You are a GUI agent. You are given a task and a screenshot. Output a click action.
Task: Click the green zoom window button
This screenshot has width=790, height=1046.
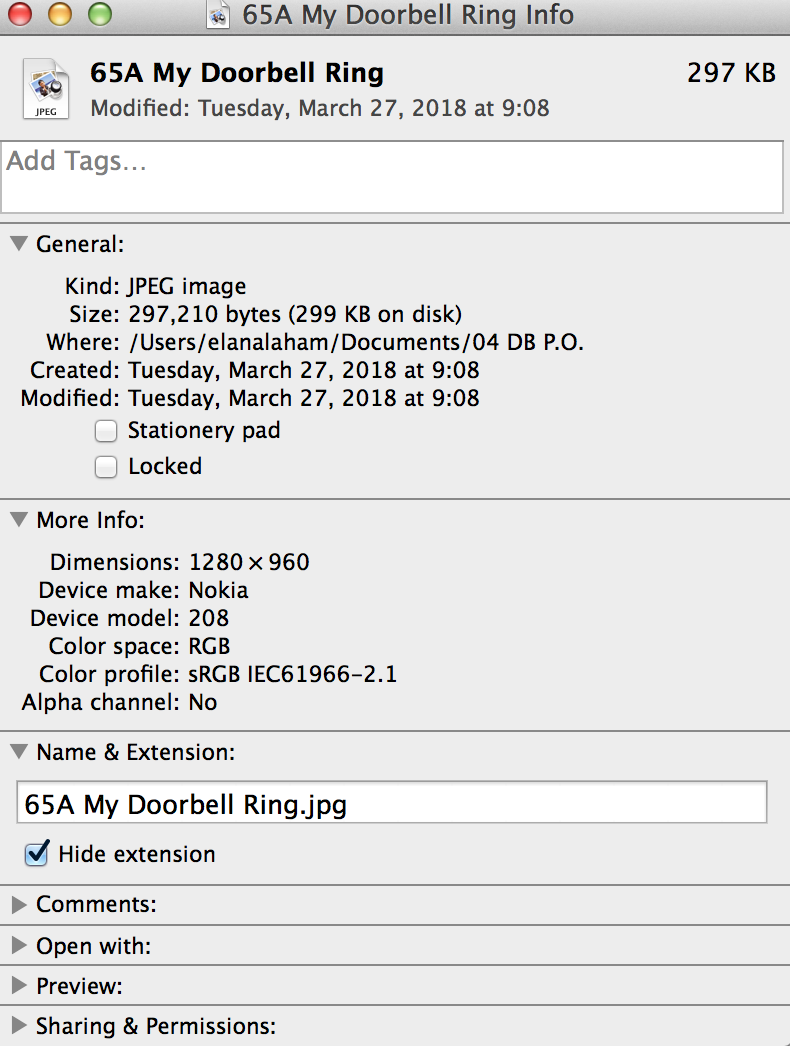[99, 14]
